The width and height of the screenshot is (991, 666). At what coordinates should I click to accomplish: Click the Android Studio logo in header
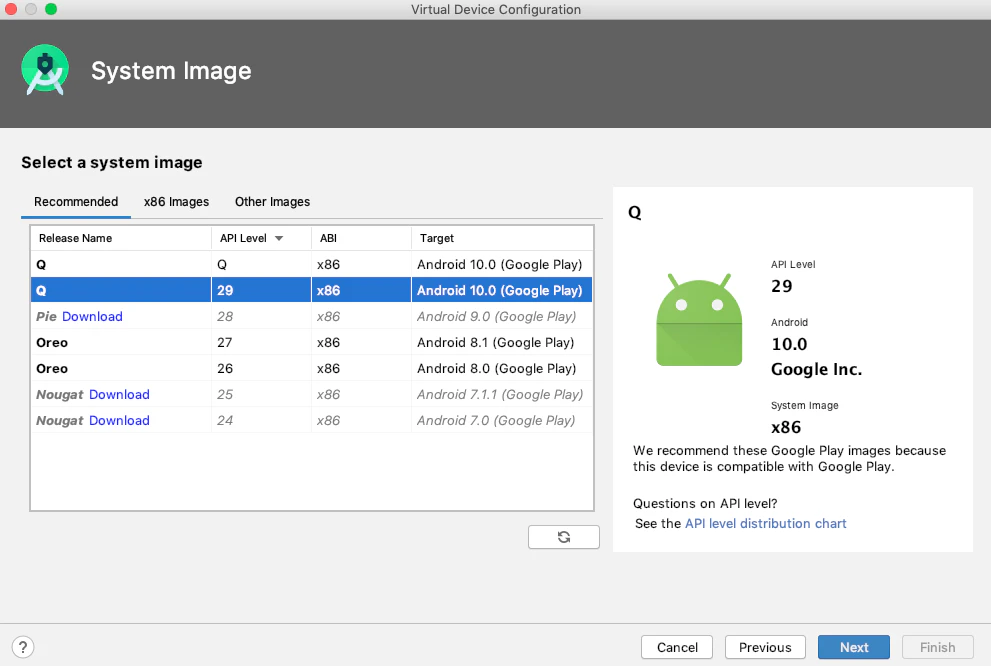point(45,70)
